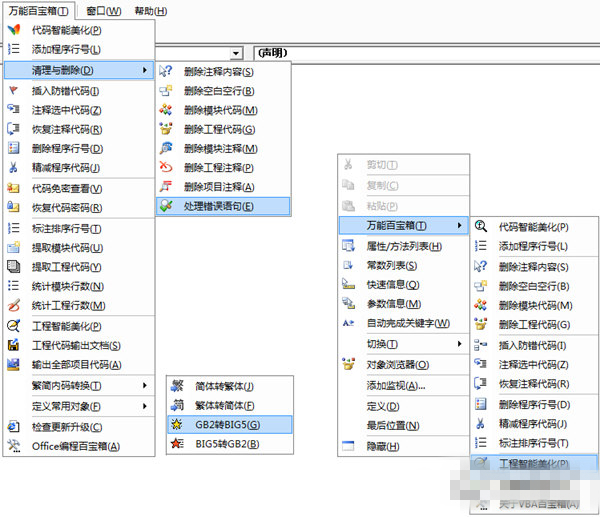Click the 删除模块注释 icon
Image resolution: width=600 pixels, height=517 pixels.
tap(166, 148)
